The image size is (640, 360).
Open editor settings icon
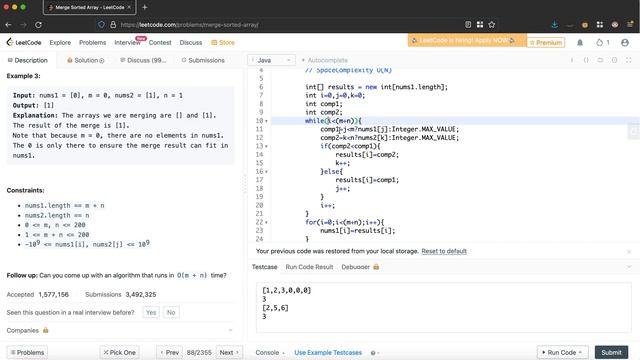click(x=614, y=60)
